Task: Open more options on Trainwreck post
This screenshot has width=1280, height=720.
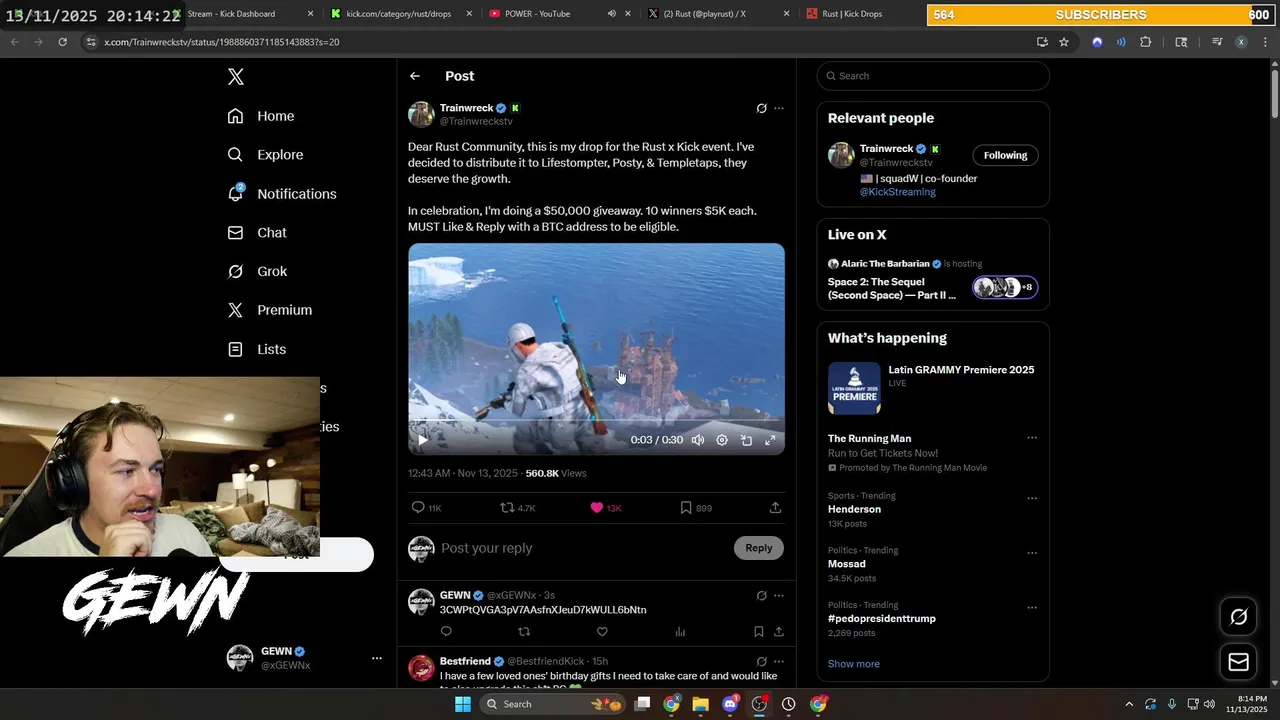Action: pos(779,108)
